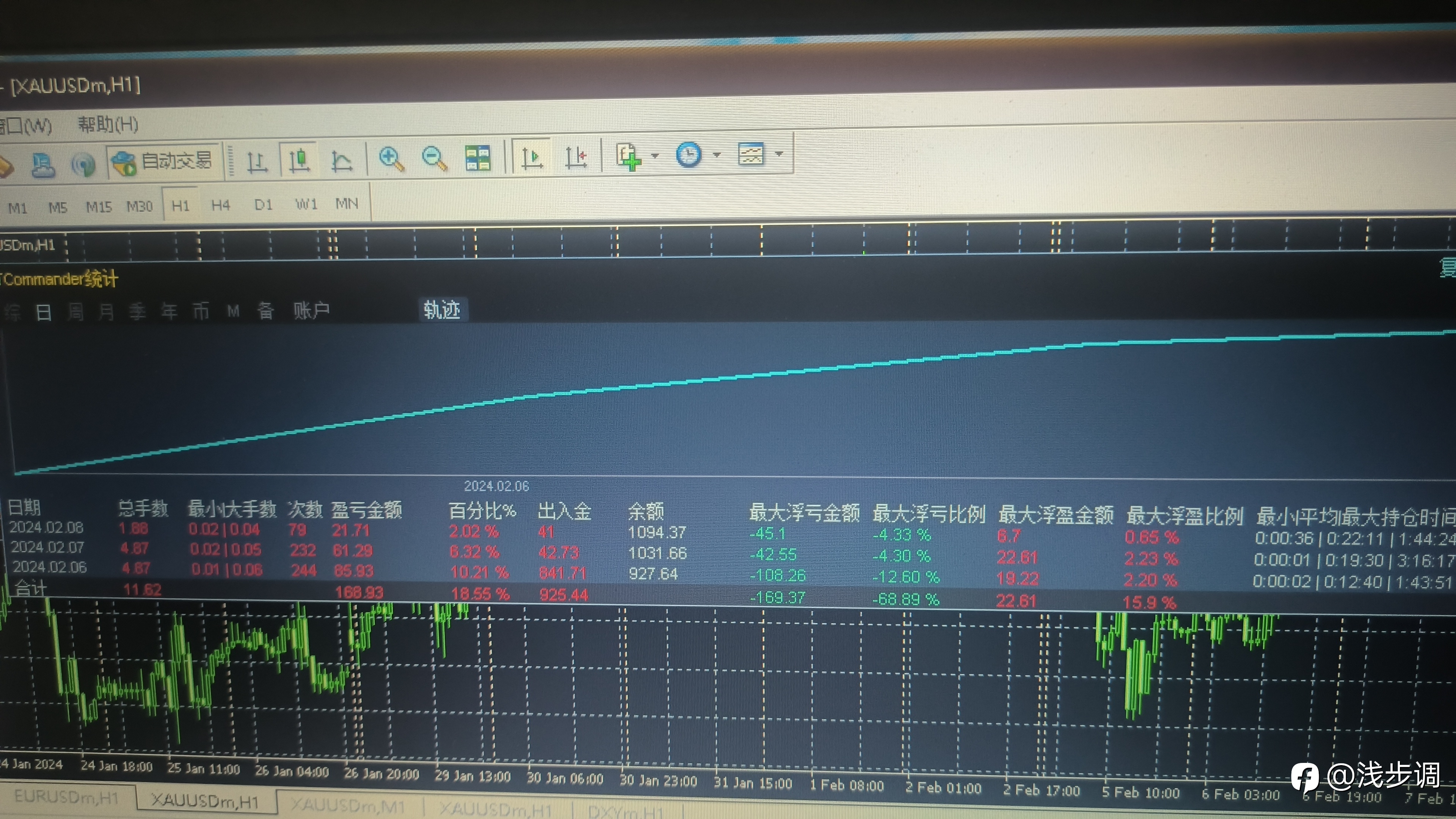Select the M30 timeframe
Image resolution: width=1456 pixels, height=819 pixels.
[x=140, y=206]
